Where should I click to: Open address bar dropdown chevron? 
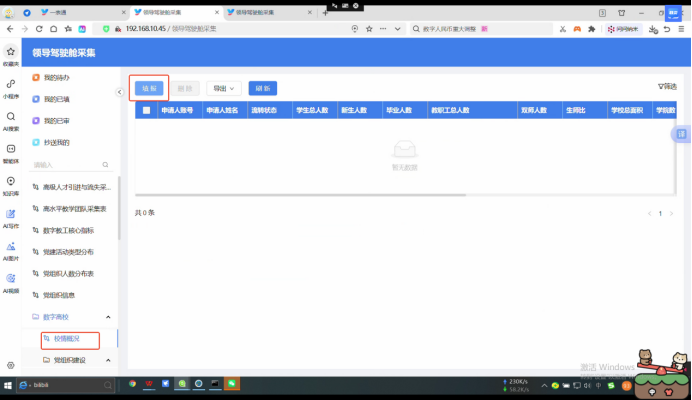click(398, 29)
